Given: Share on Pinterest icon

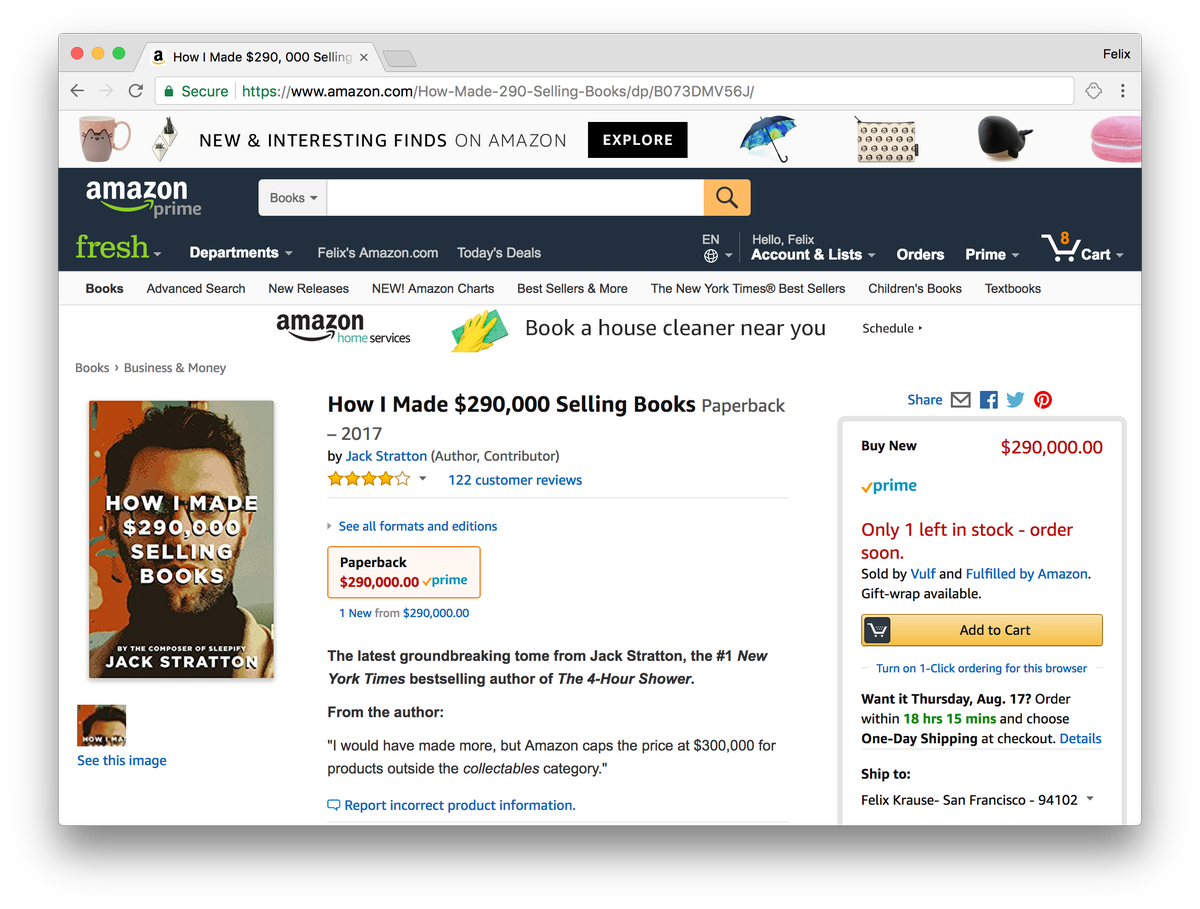Looking at the screenshot, I should [x=1043, y=400].
